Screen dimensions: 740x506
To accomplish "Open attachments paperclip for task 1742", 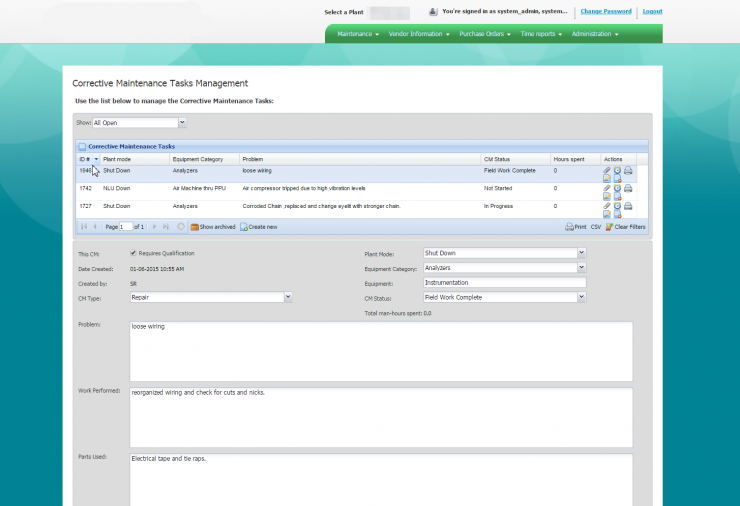I will coord(607,188).
